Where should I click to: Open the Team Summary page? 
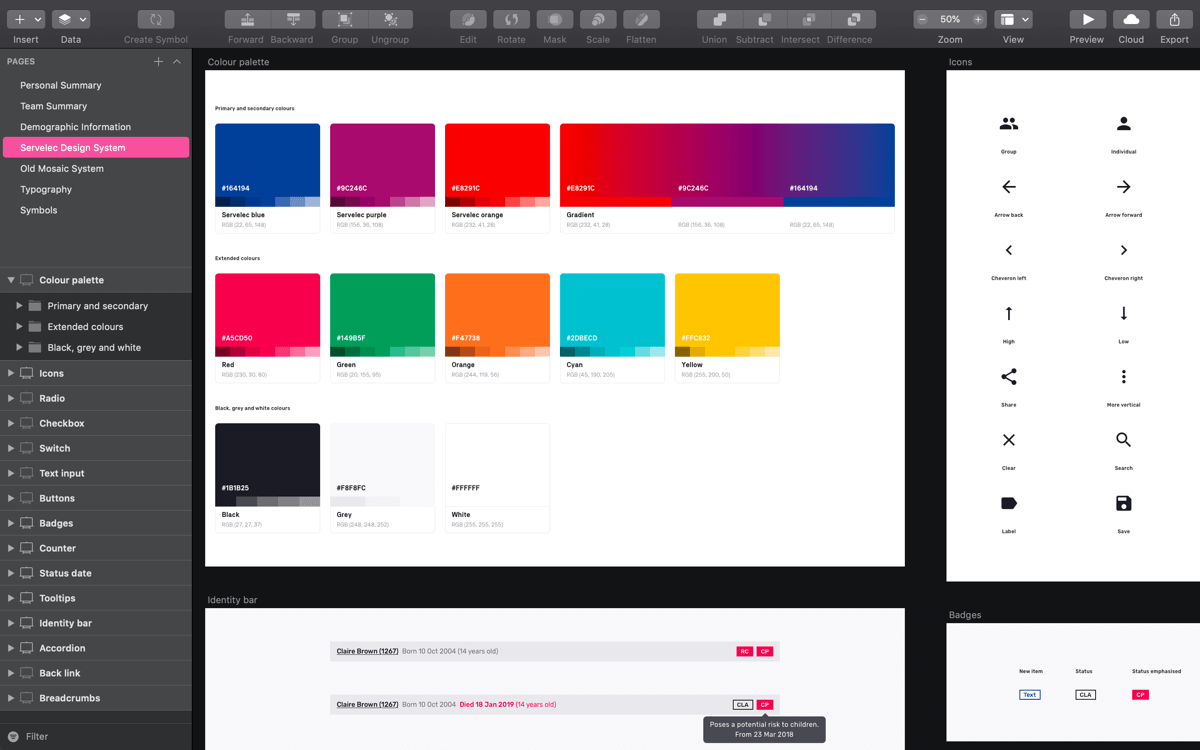coord(96,106)
